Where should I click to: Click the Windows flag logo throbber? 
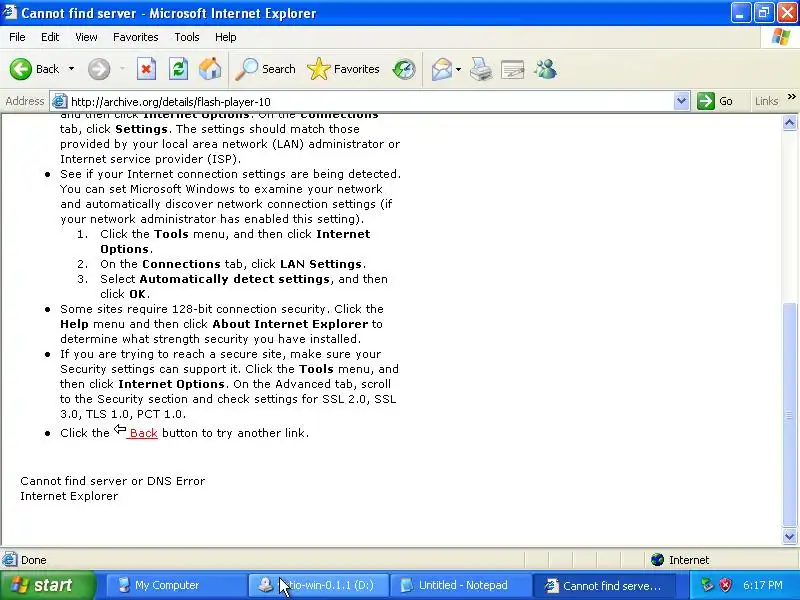pyautogui.click(x=781, y=37)
